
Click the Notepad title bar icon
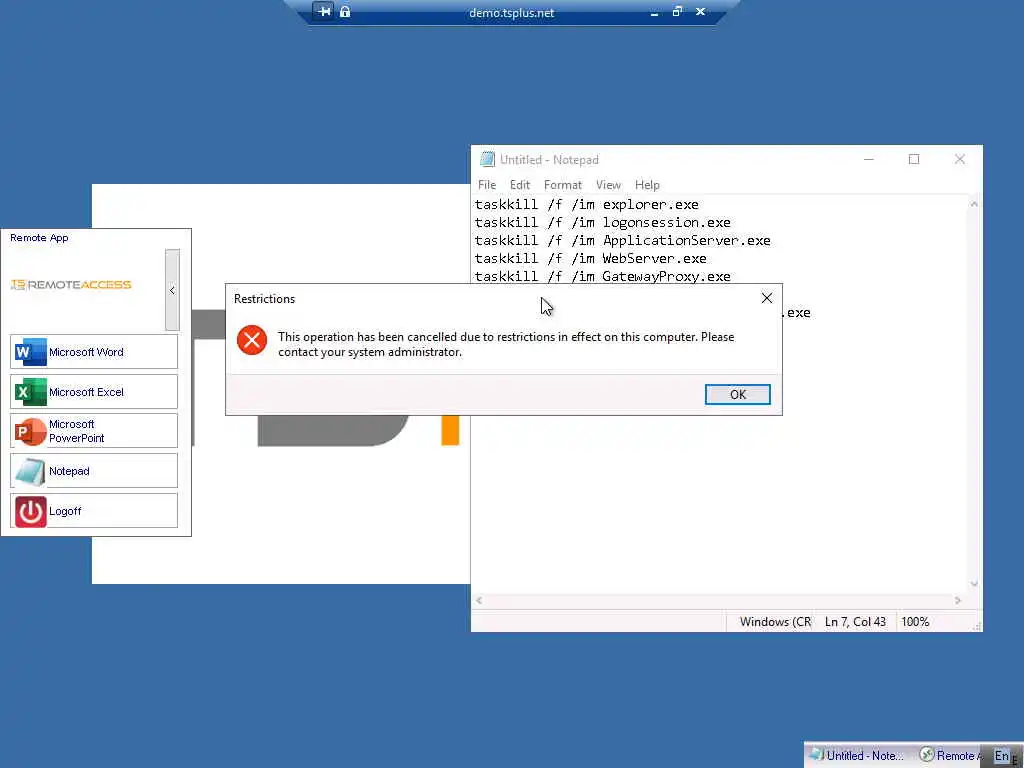coord(487,159)
